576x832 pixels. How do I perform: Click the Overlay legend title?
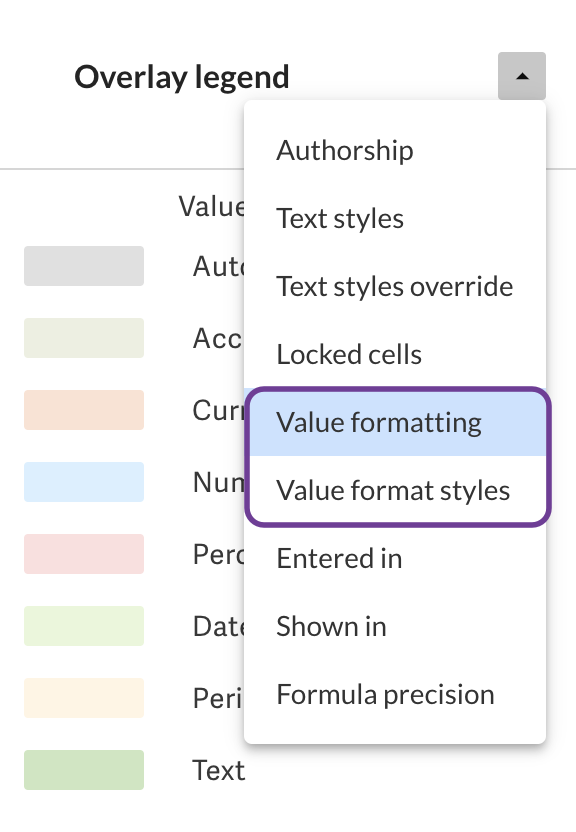coord(181,76)
